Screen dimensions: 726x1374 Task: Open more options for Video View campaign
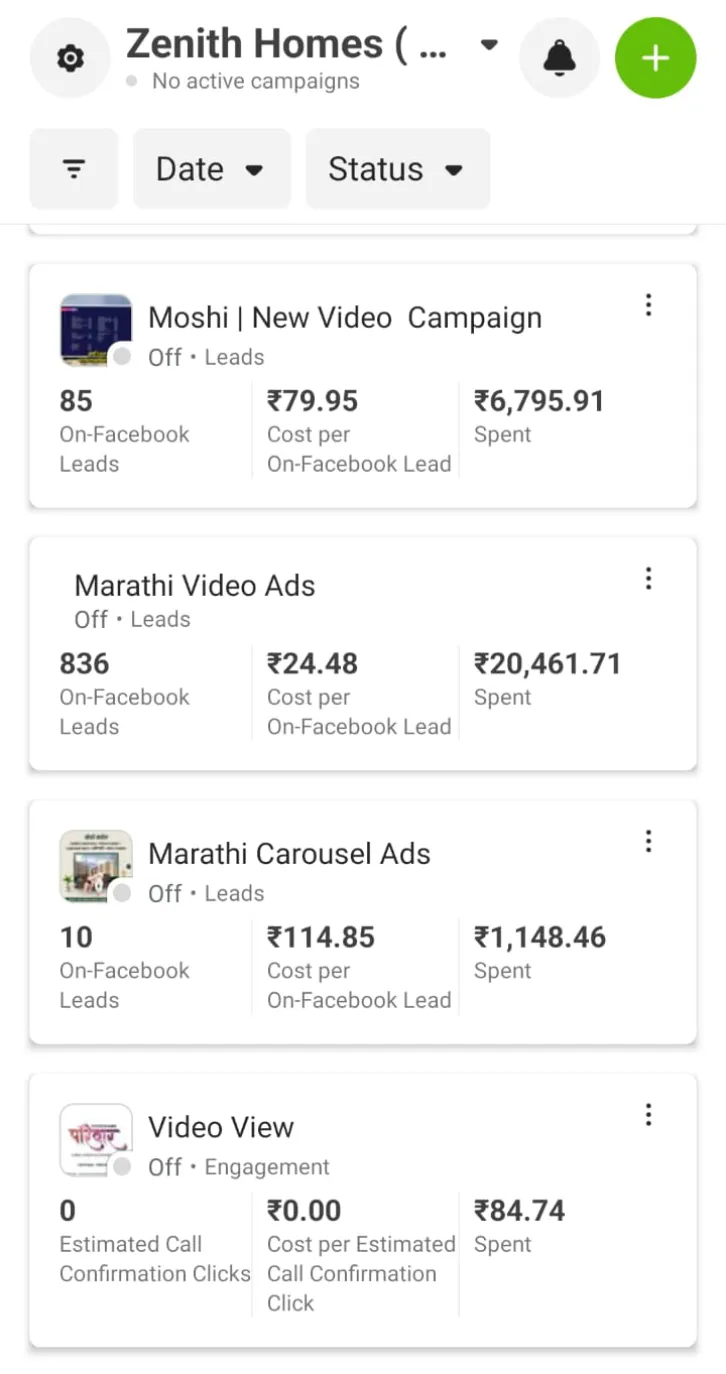point(648,1115)
